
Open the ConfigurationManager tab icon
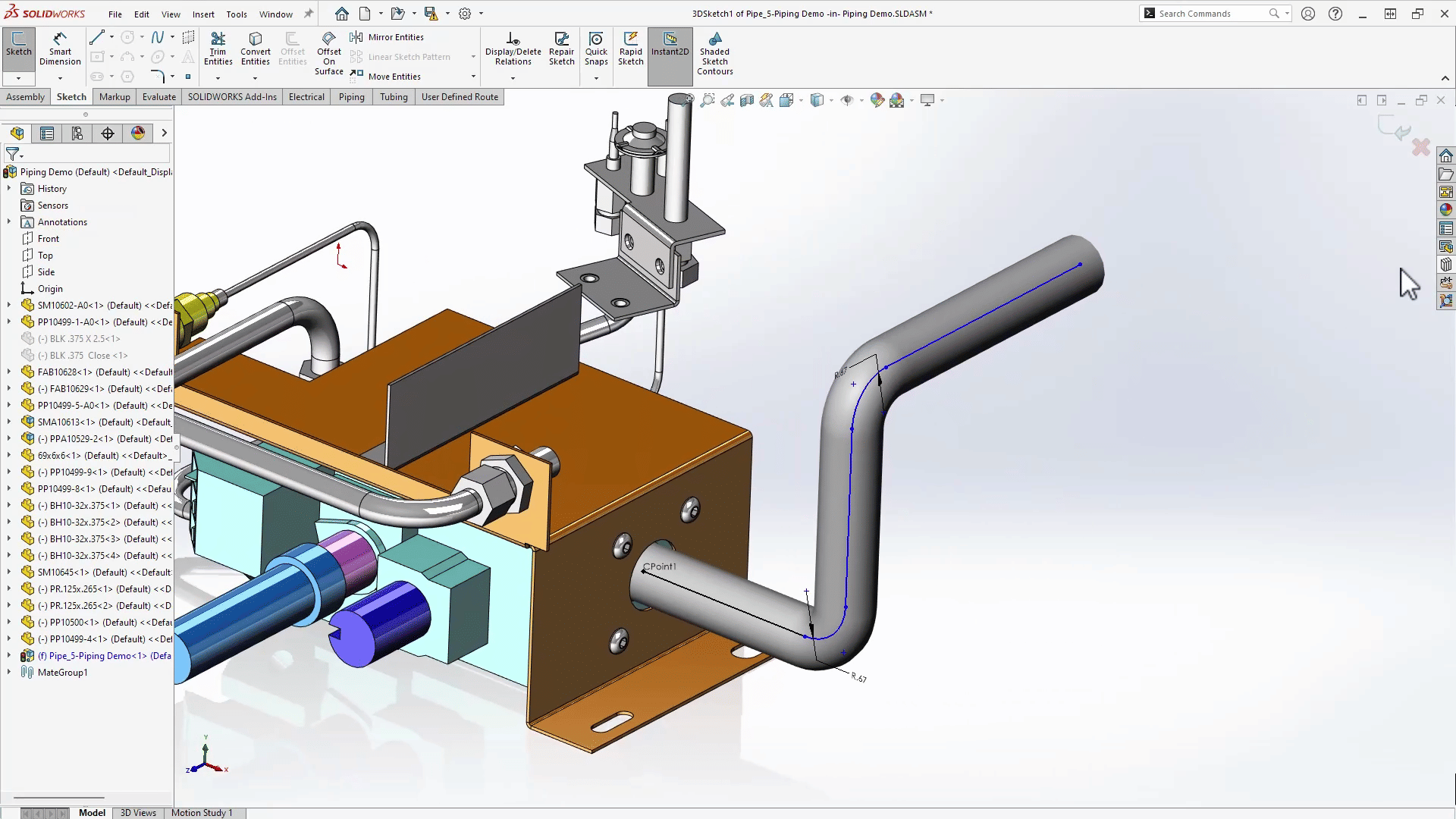coord(77,133)
